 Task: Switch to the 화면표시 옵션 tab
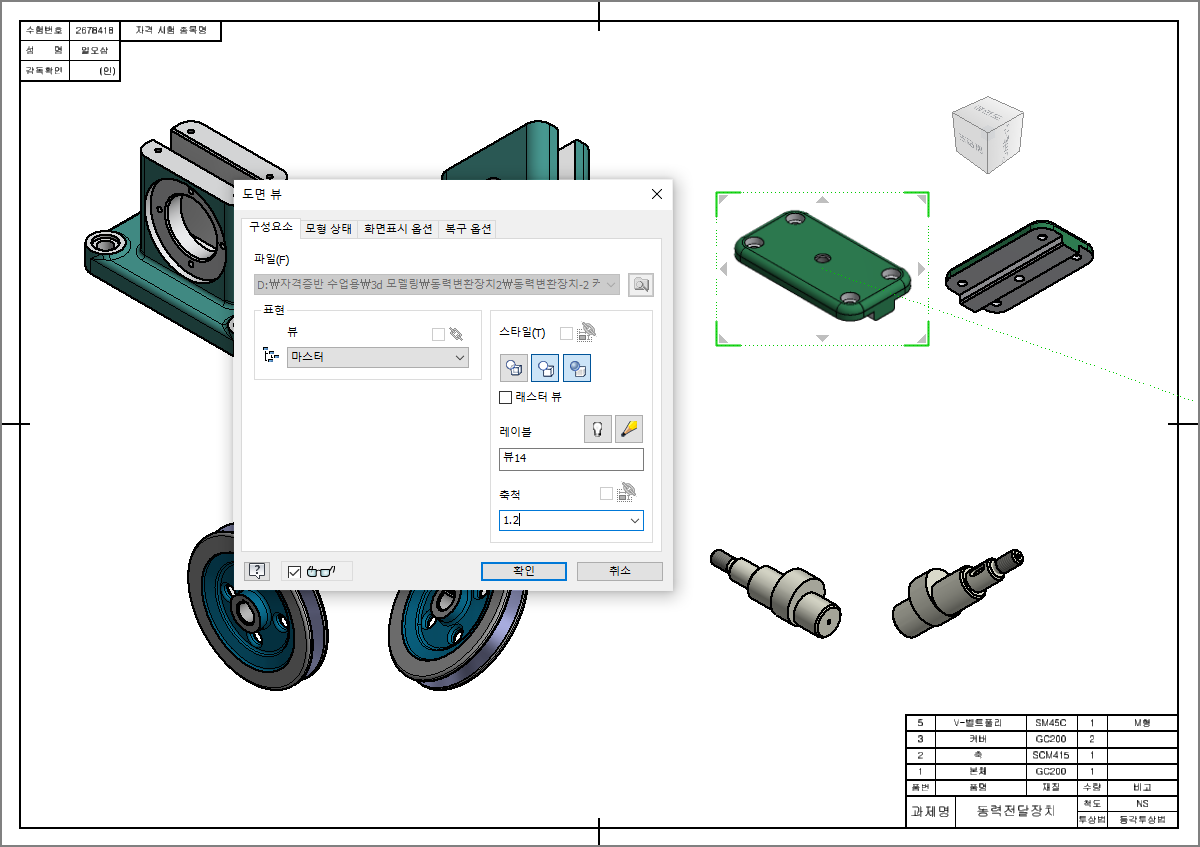[397, 229]
